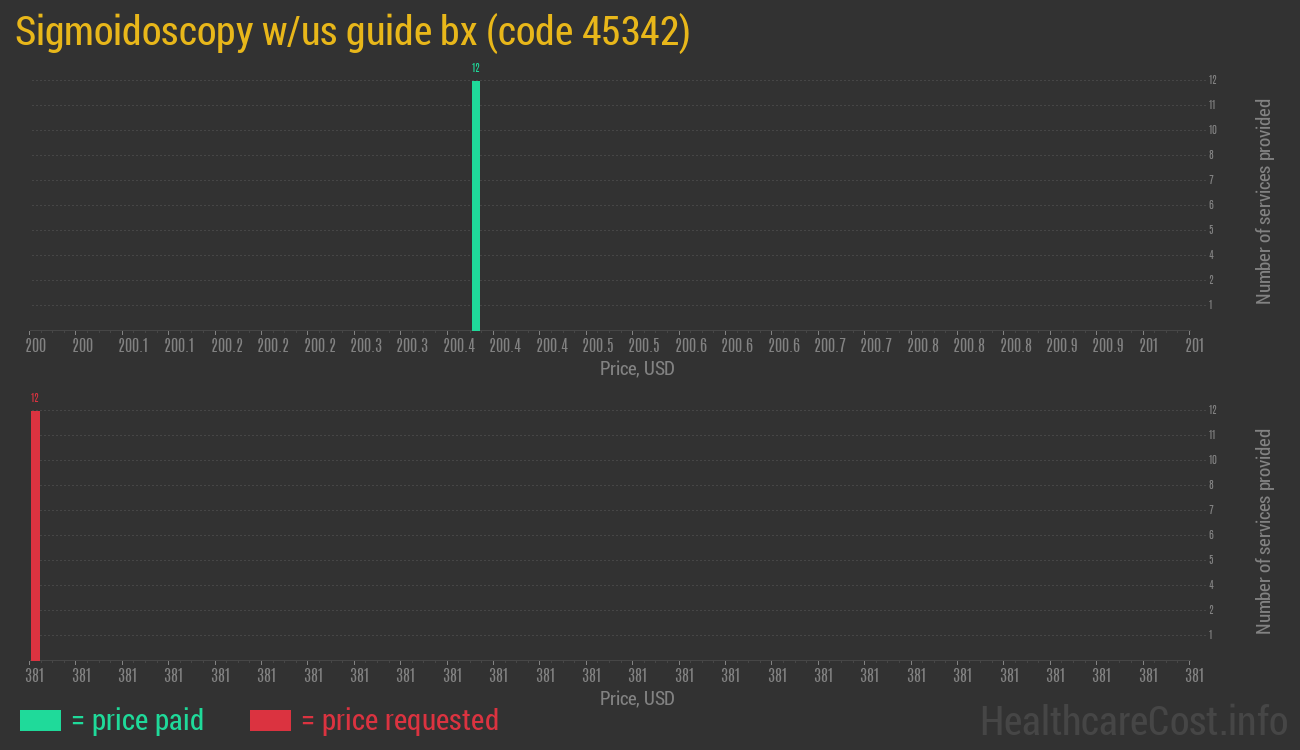Click the Sigmoidoscopy chart title
The width and height of the screenshot is (1300, 750).
pyautogui.click(x=352, y=33)
